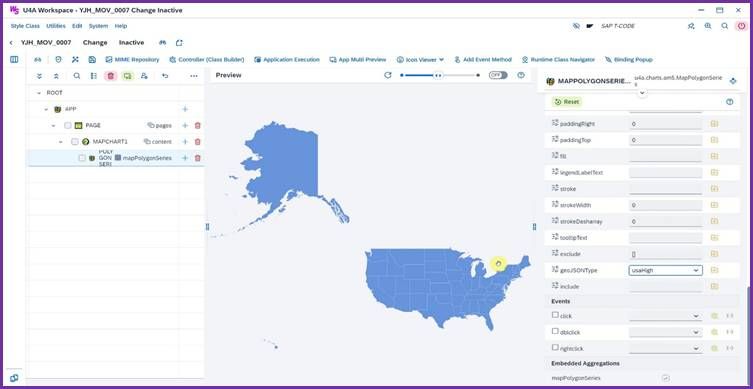Viewport: 753px width, 389px height.
Task: Add child to APP node
Action: pos(185,109)
